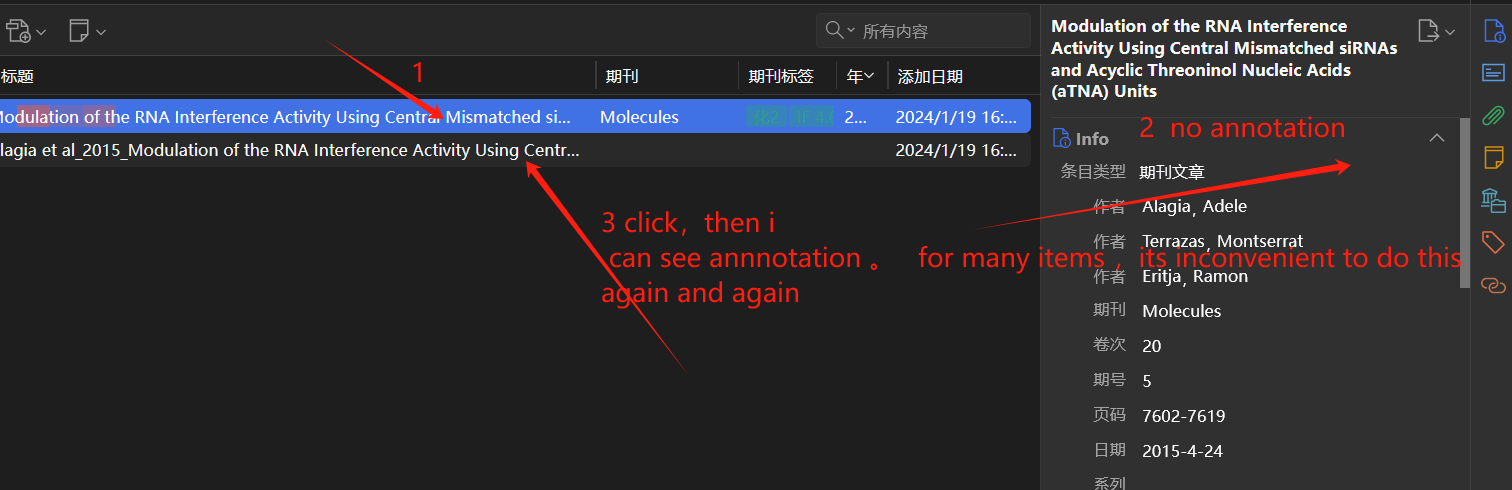Screen dimensions: 1512x490
Task: Select the Alagia et al_2015 attachment row
Action: pos(514,150)
